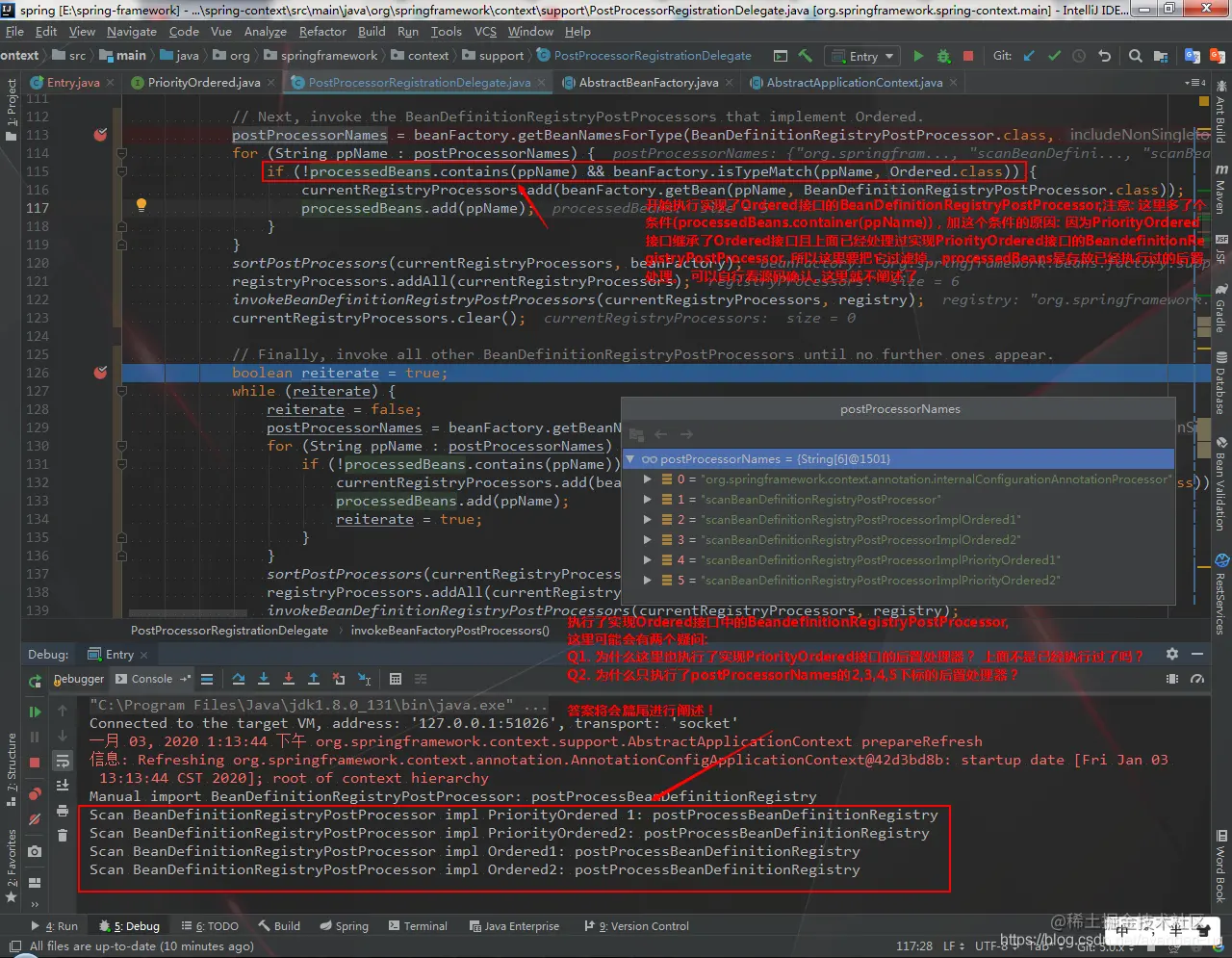Mute breakpoints in debug sidebar
Screen dimensions: 1232x958
pos(35,819)
